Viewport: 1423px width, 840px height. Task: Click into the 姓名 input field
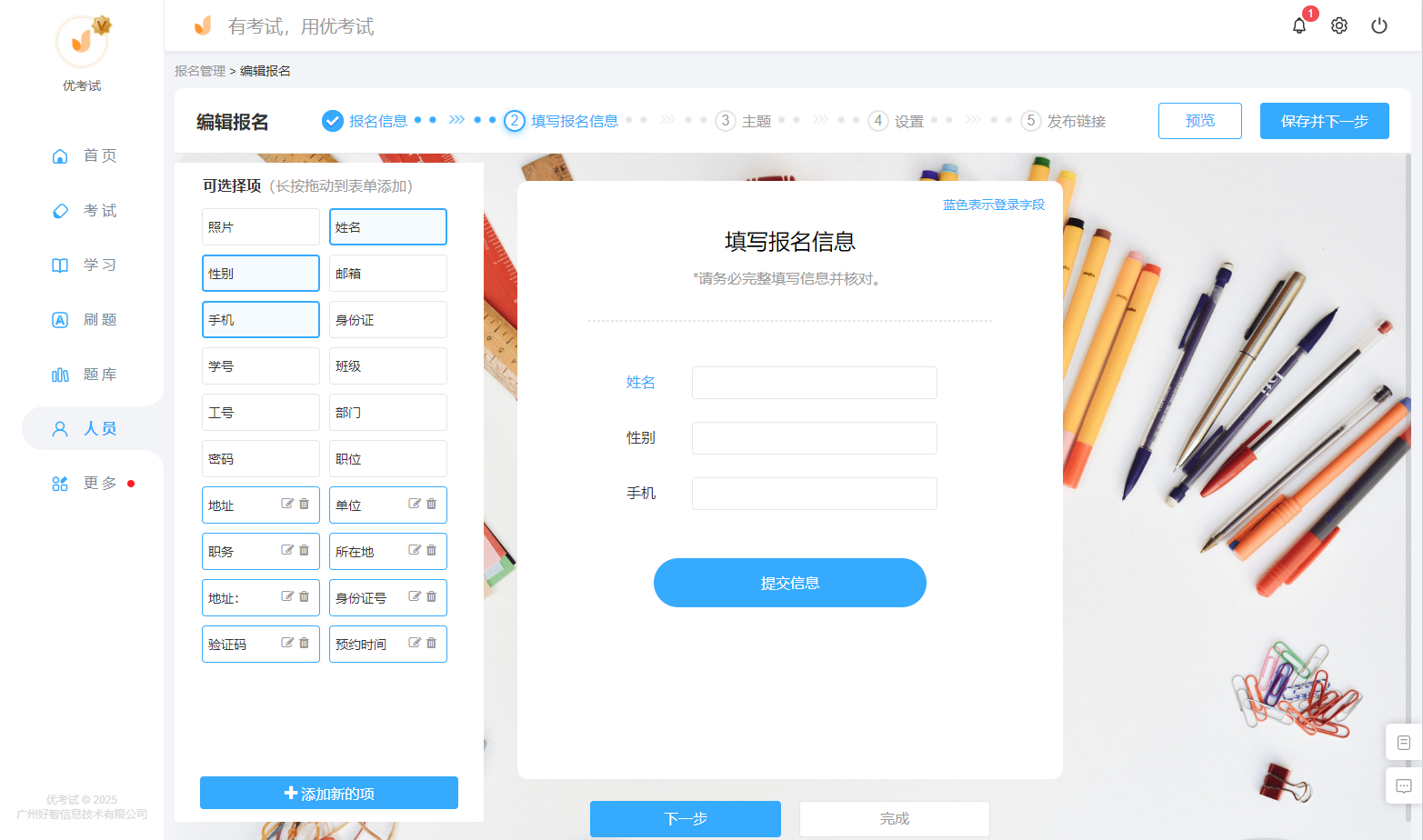pos(815,383)
